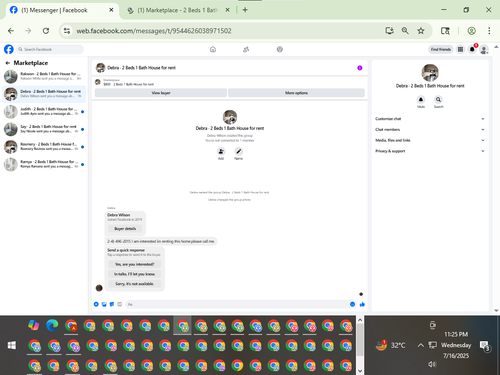Expand the Privacy & support section
The image size is (500, 375).
pos(430,151)
